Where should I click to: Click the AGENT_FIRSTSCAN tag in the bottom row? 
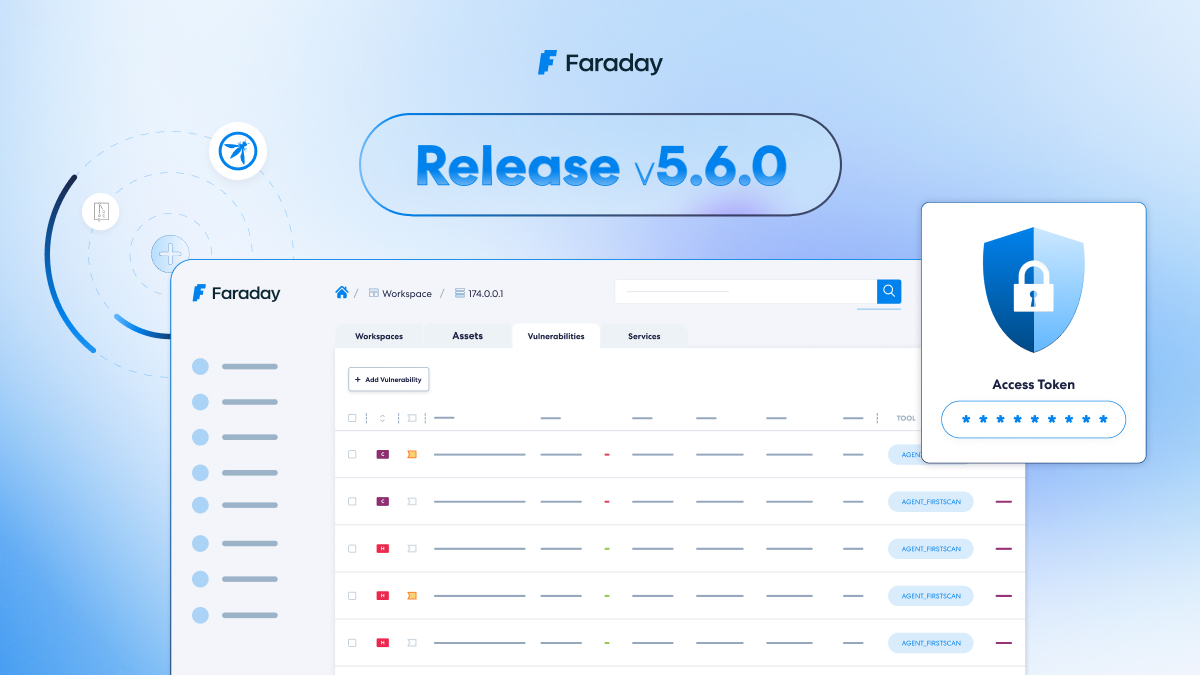931,643
